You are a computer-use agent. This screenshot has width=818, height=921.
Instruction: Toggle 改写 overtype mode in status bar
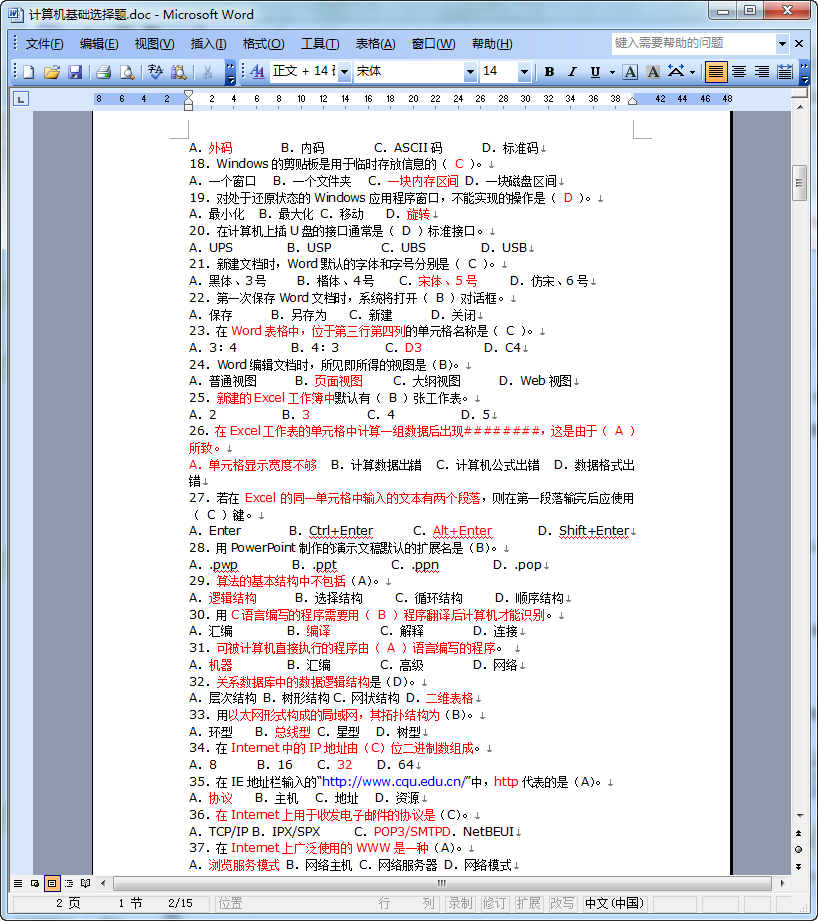561,903
